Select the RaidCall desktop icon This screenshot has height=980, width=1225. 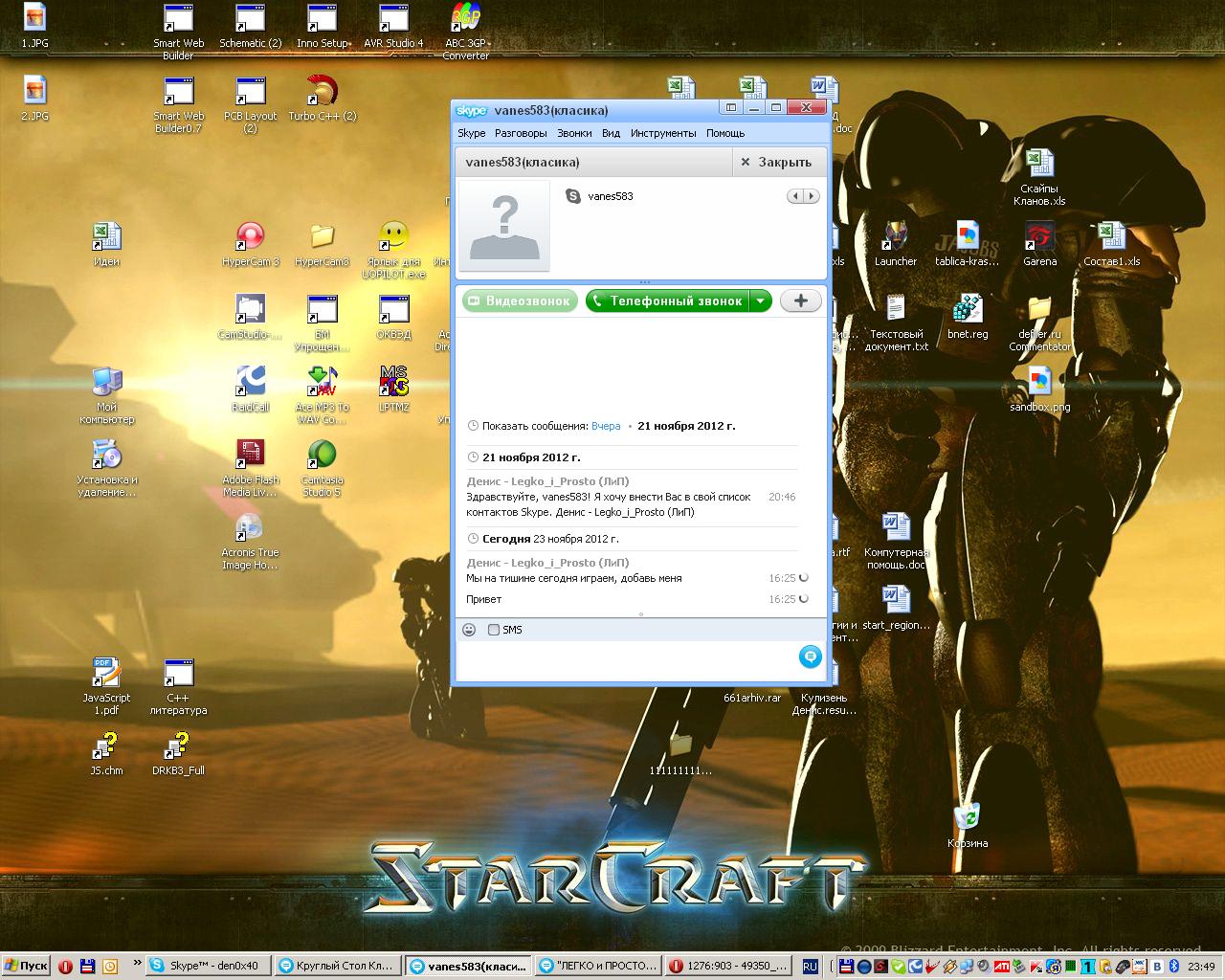point(251,390)
